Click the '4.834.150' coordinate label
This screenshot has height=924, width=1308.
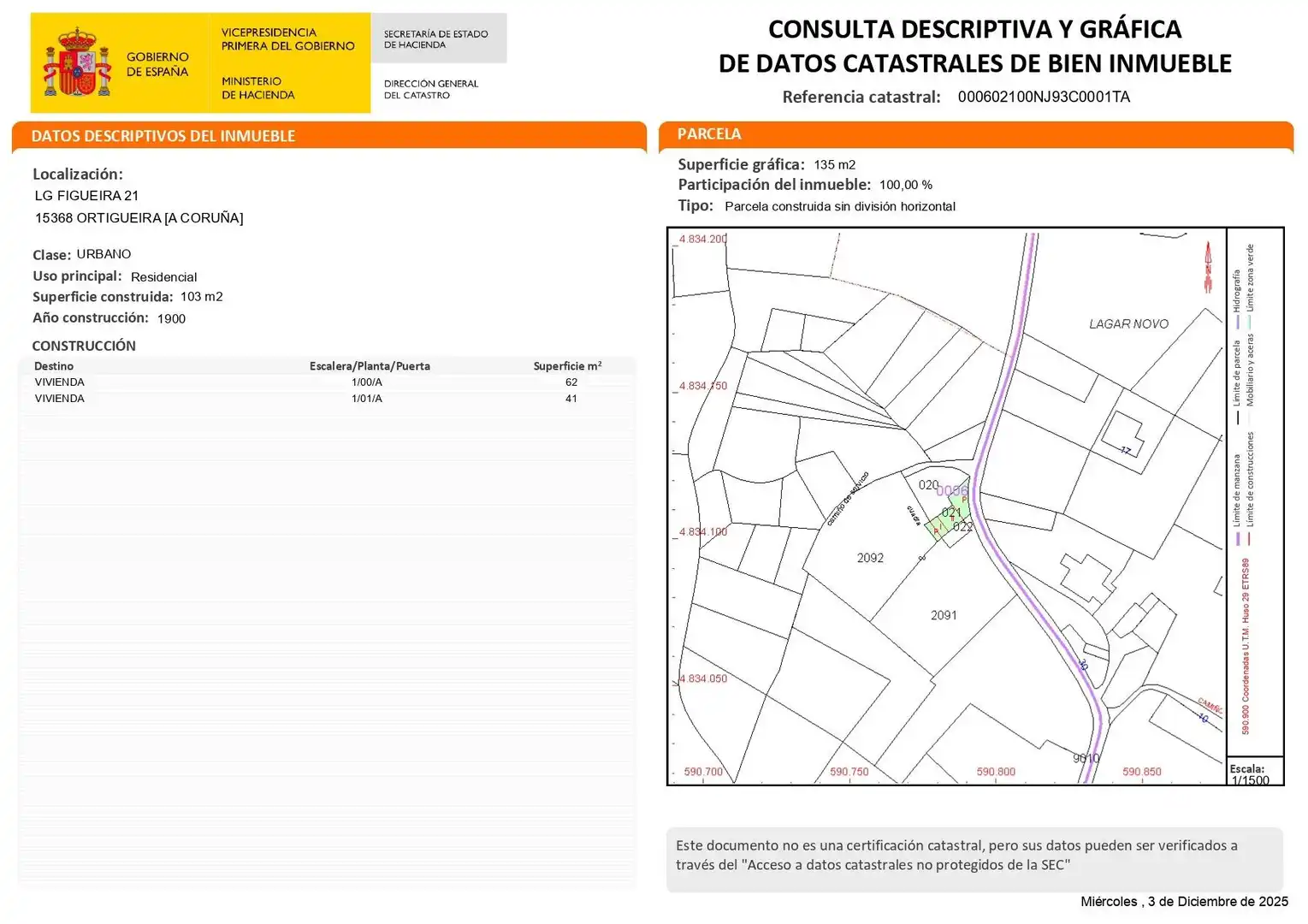[x=702, y=386]
